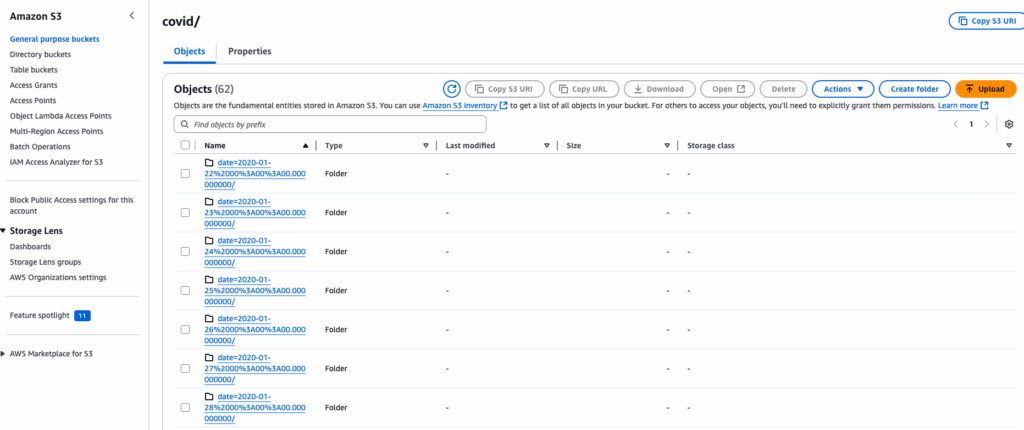Click folder icon for date=2020-01-28
The image size is (1024, 430).
(x=209, y=397)
